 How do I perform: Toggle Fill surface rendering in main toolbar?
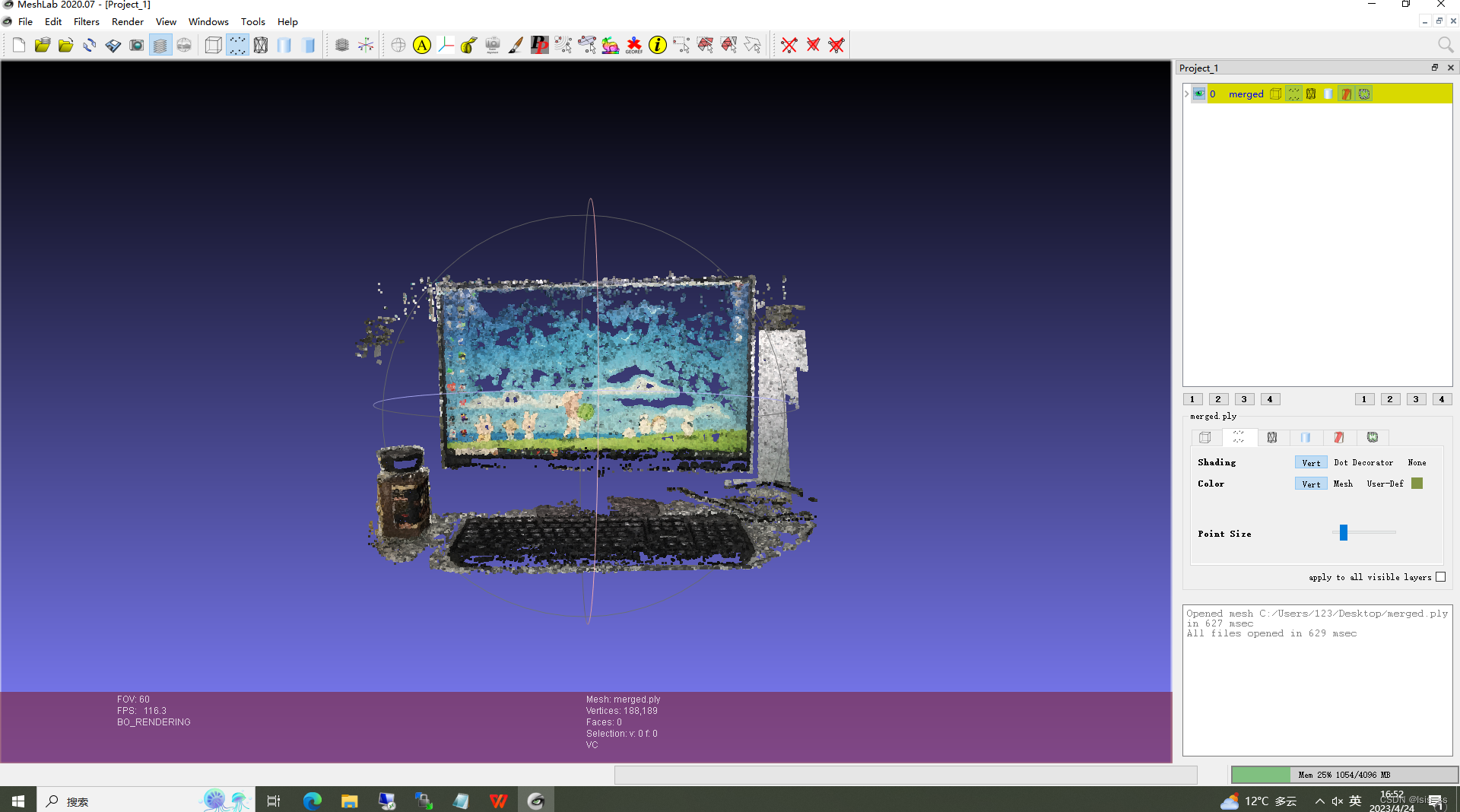[284, 46]
